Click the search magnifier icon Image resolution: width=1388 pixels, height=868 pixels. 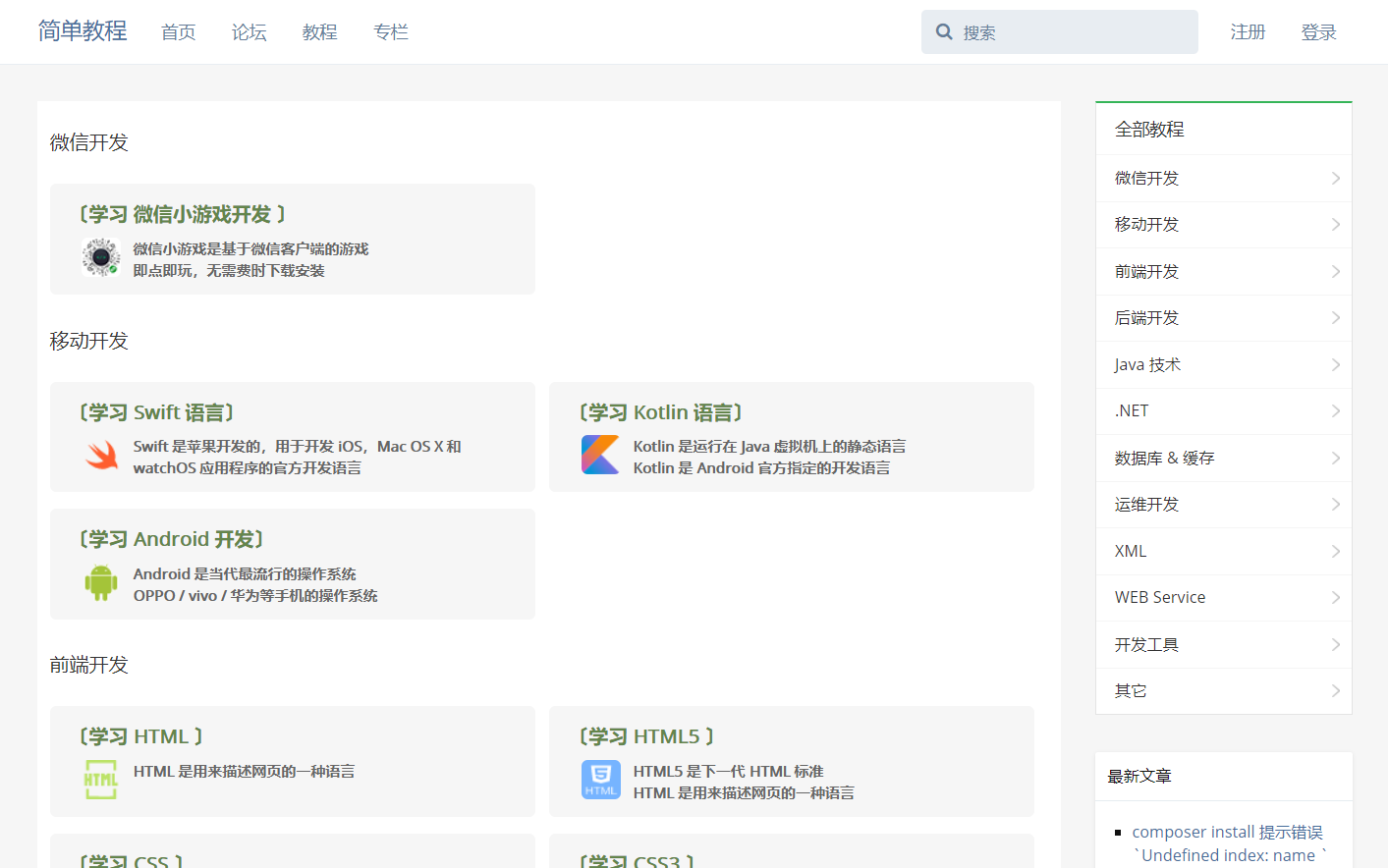coord(944,31)
